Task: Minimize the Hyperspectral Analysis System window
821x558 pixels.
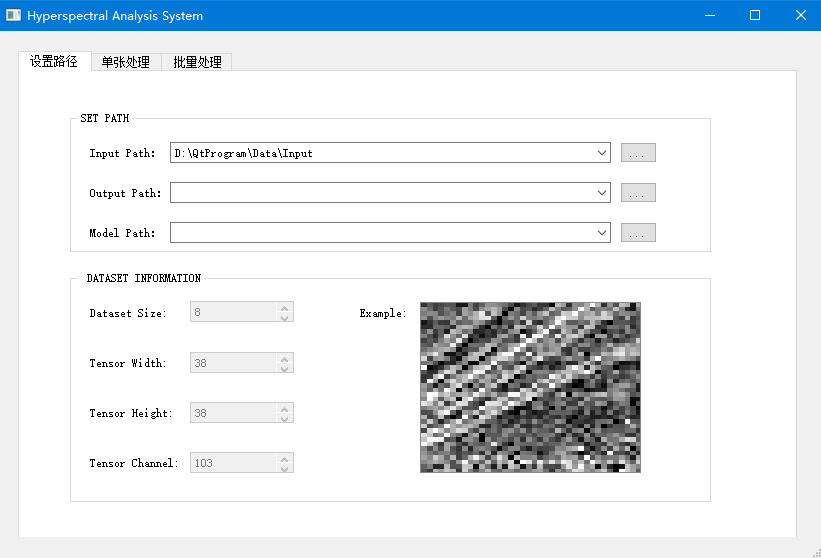Action: (x=710, y=15)
